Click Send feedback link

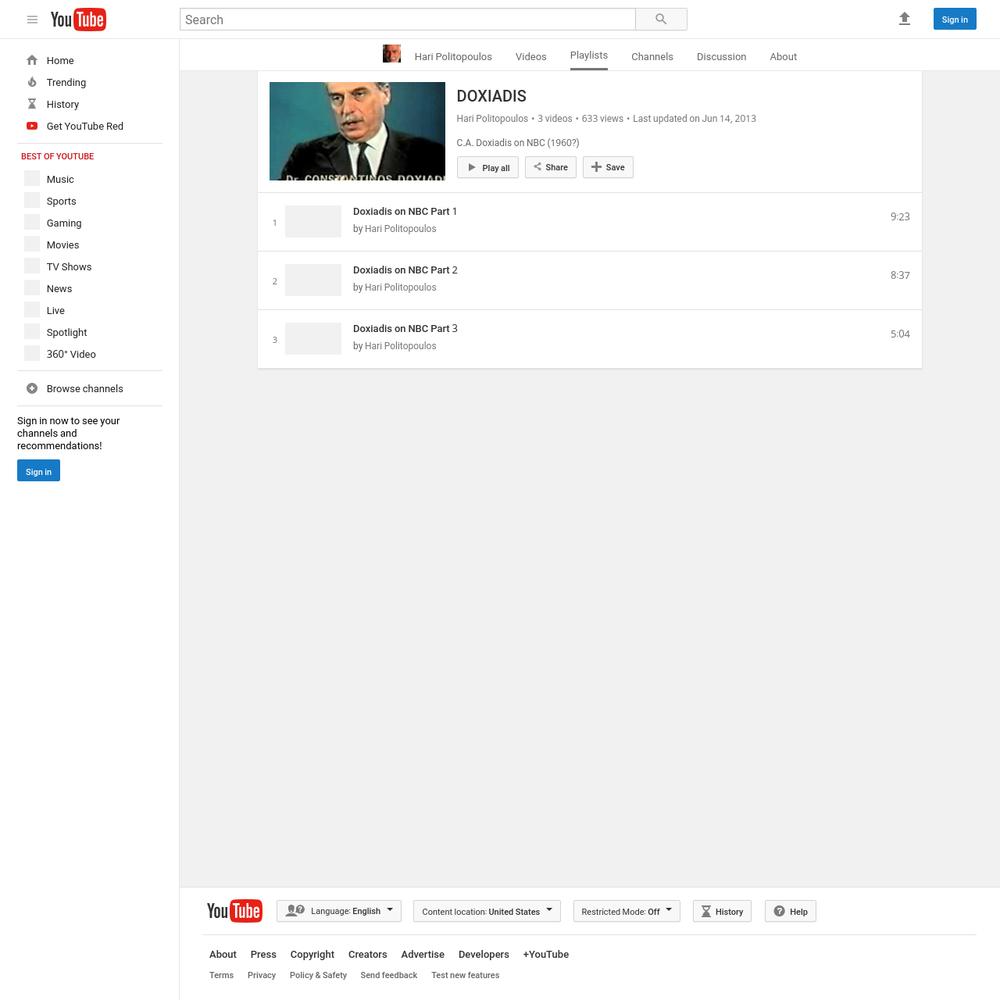click(x=388, y=975)
